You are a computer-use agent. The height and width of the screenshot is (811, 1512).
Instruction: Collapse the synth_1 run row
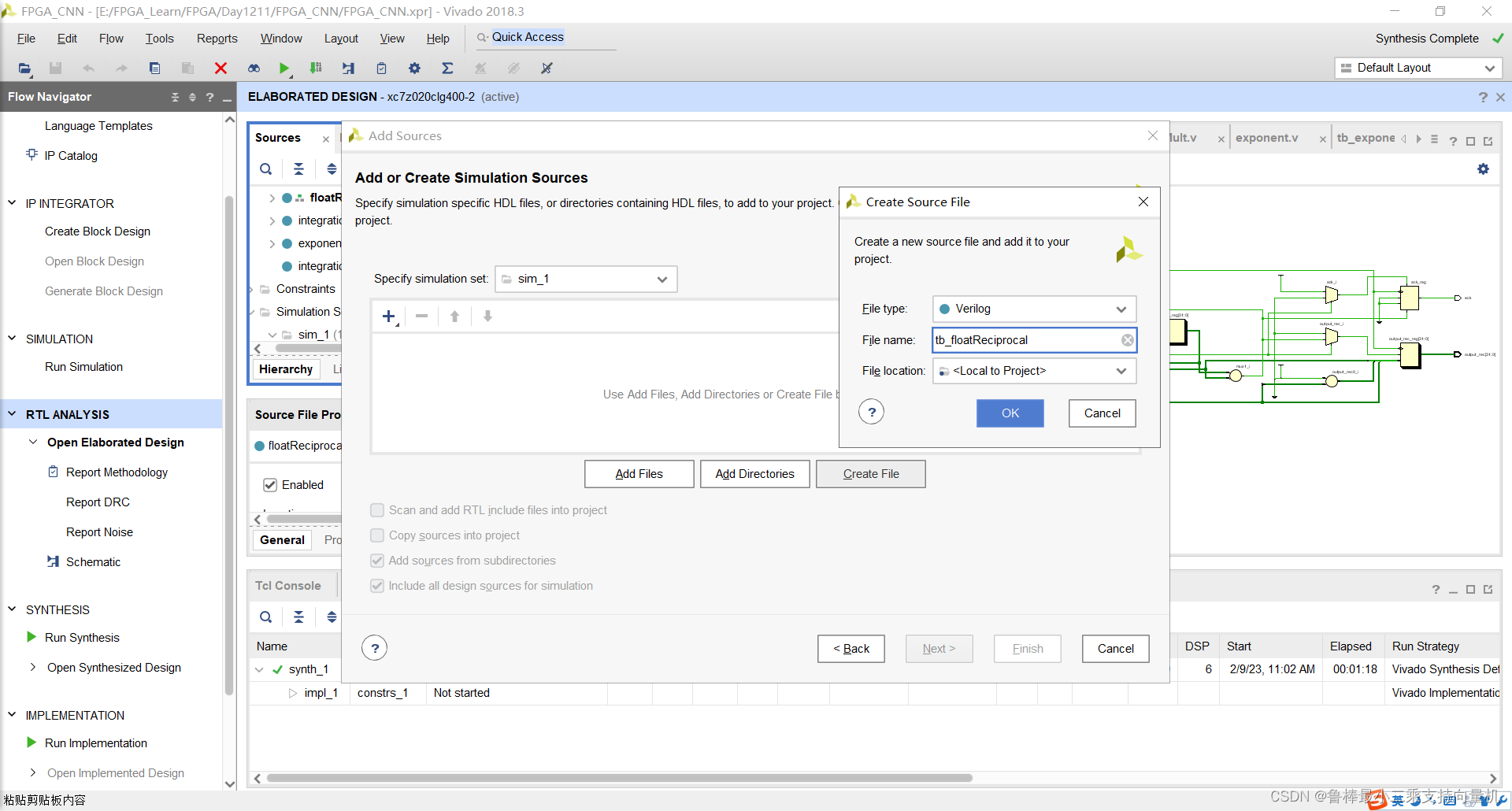point(259,670)
